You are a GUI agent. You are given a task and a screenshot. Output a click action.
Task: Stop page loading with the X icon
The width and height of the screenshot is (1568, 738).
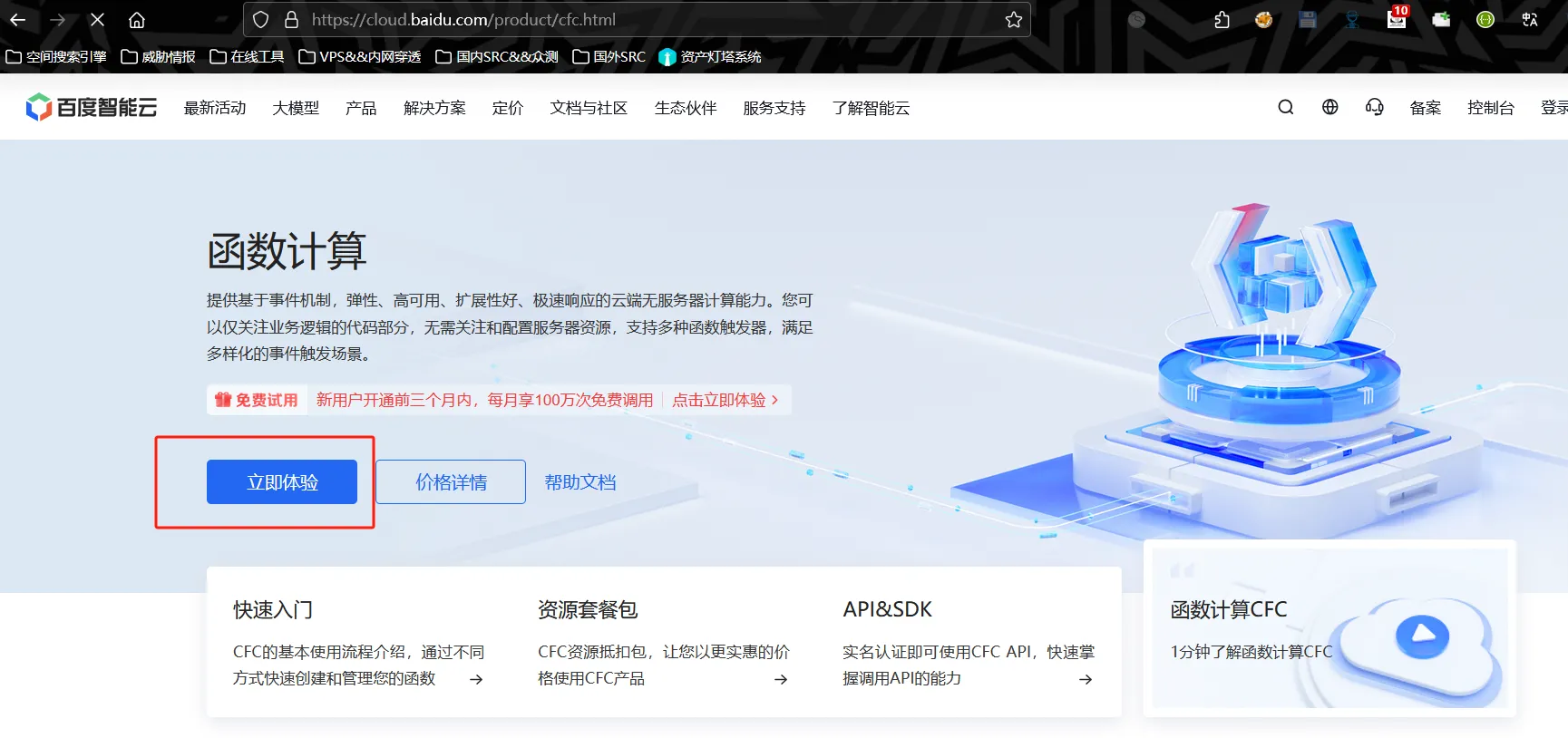click(x=97, y=20)
